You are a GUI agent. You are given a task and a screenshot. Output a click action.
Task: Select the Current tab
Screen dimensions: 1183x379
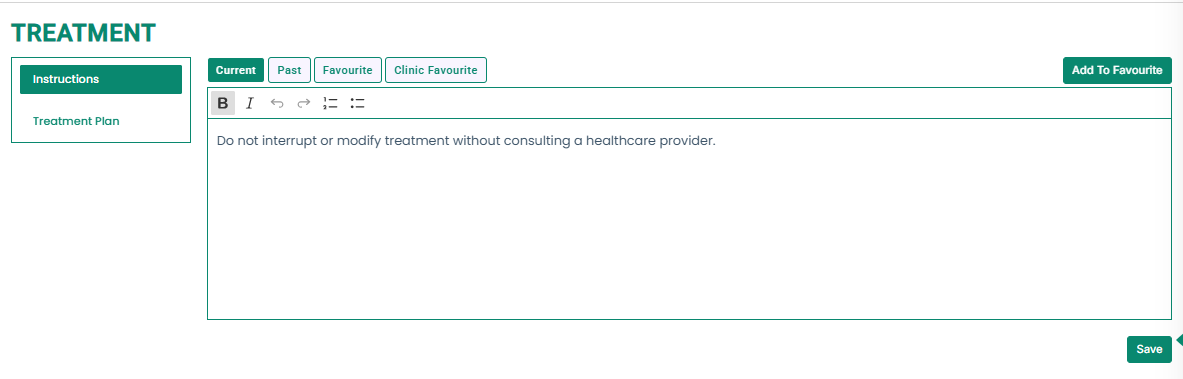pos(236,70)
